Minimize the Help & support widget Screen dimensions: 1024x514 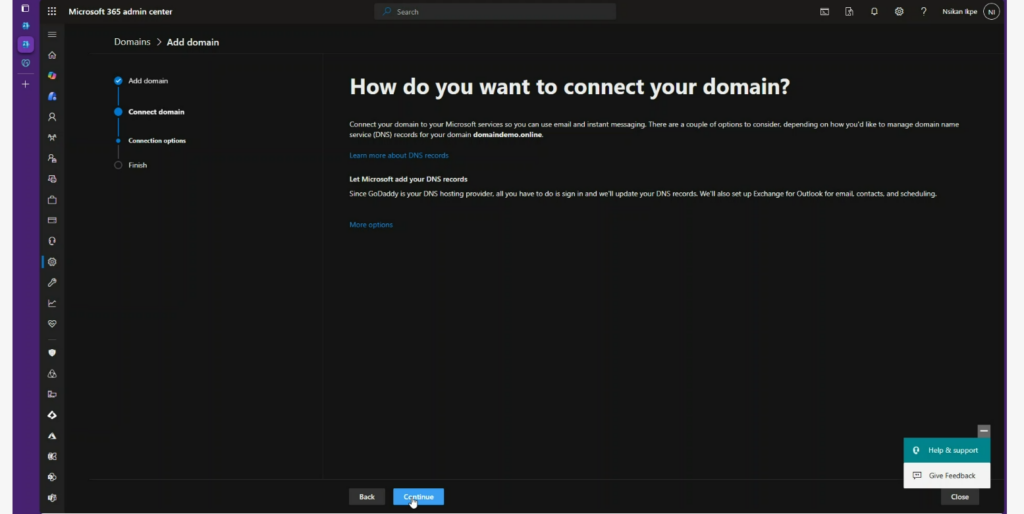click(984, 431)
